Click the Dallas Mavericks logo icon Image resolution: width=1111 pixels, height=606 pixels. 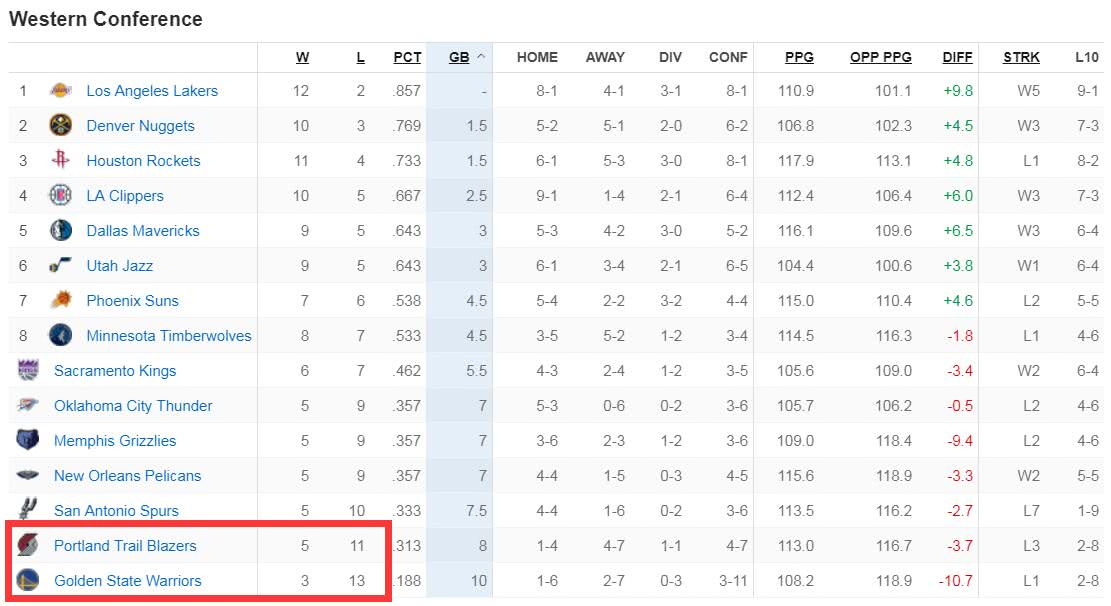[61, 230]
